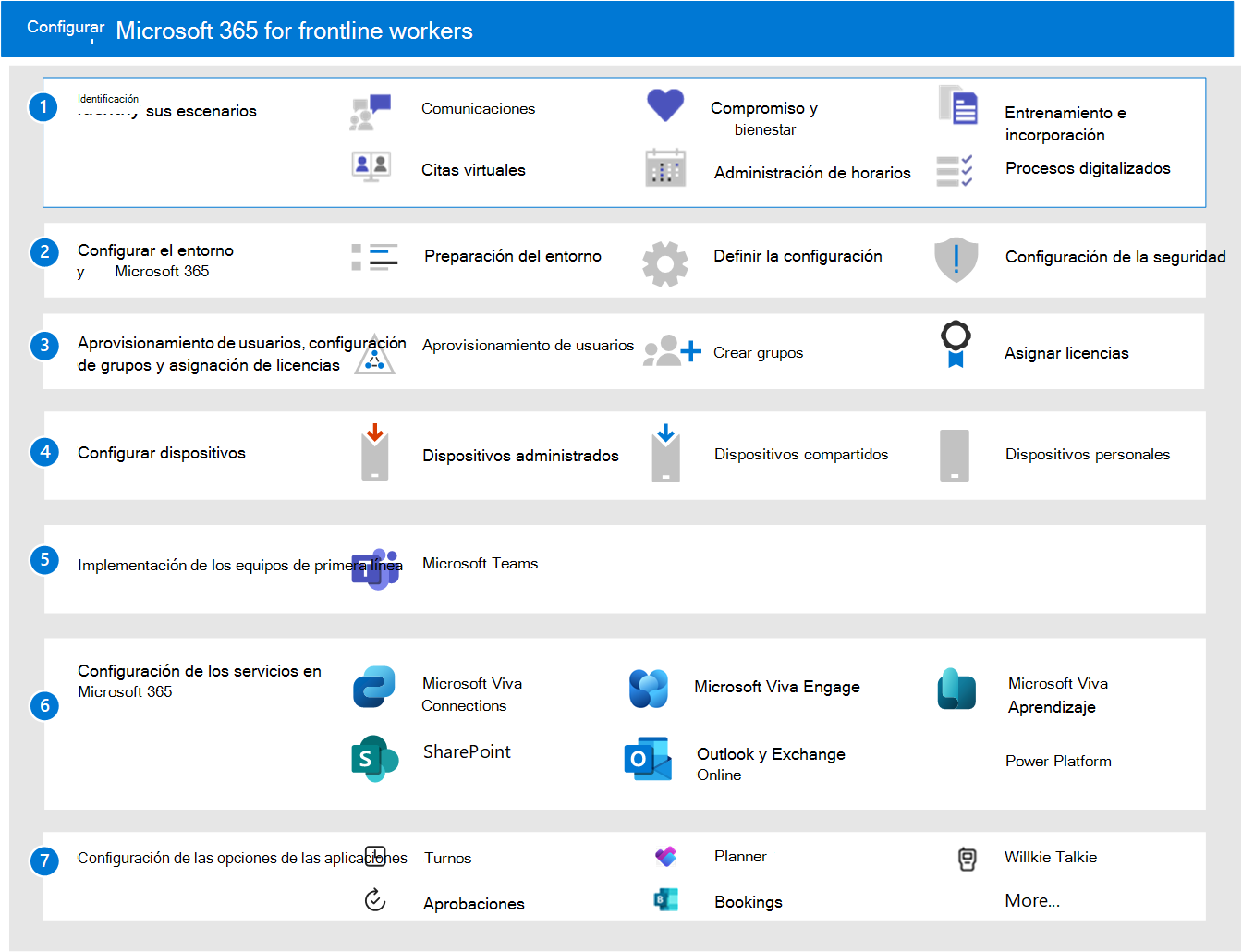
Task: Click the Comunicaciones chat icon
Action: pos(371,112)
